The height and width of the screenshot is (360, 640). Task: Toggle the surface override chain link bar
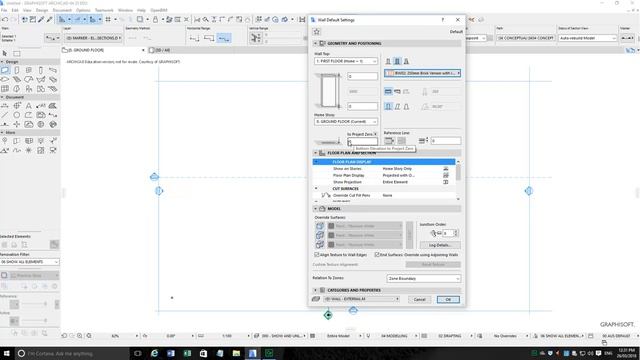pyautogui.click(x=409, y=235)
